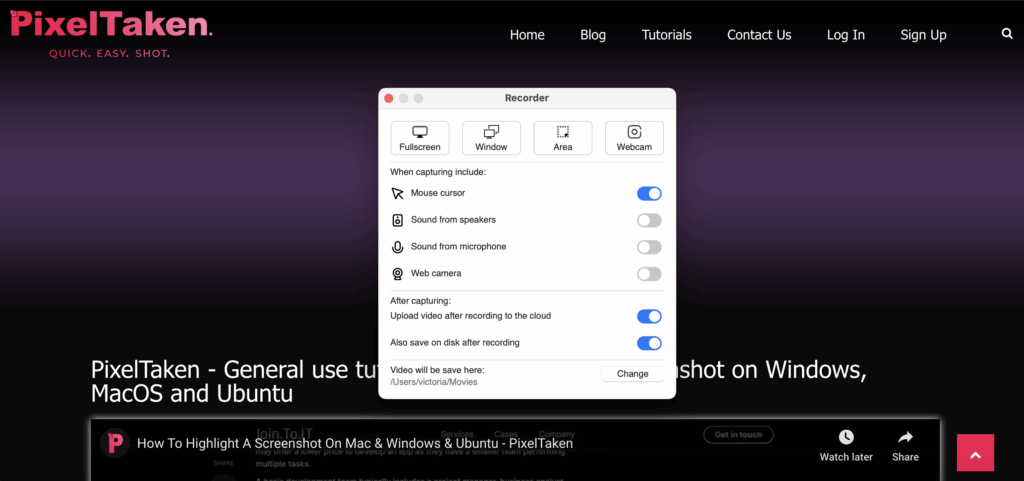
Task: Jump to top with red arrow button
Action: 976,452
